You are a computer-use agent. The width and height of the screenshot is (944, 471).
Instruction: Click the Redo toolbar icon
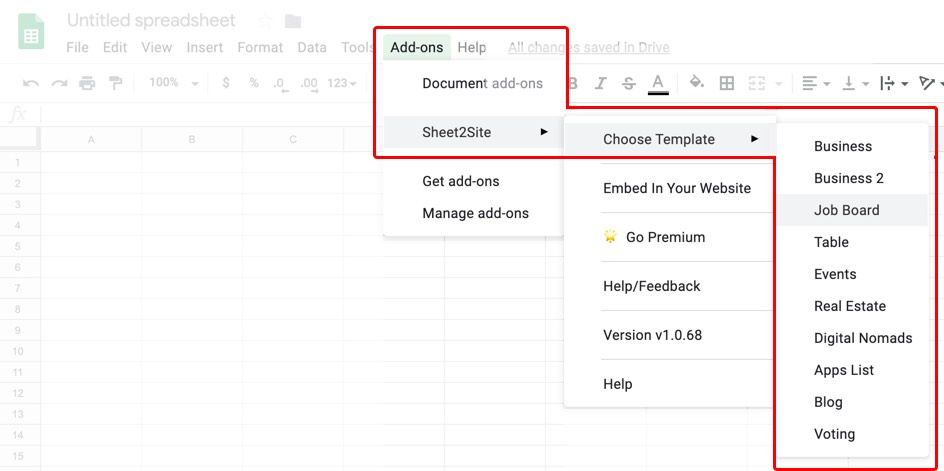pyautogui.click(x=59, y=83)
